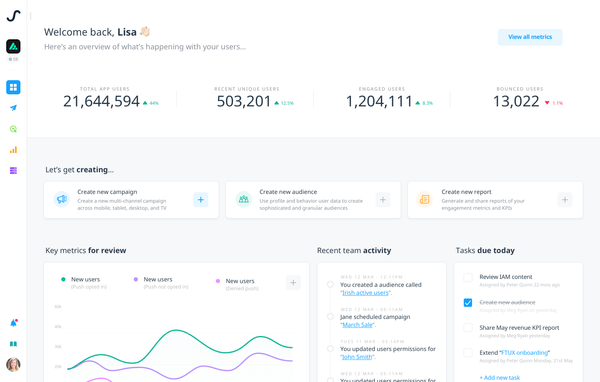The width and height of the screenshot is (600, 382).
Task: Click the plus button on Create new campaign
Action: [201, 199]
